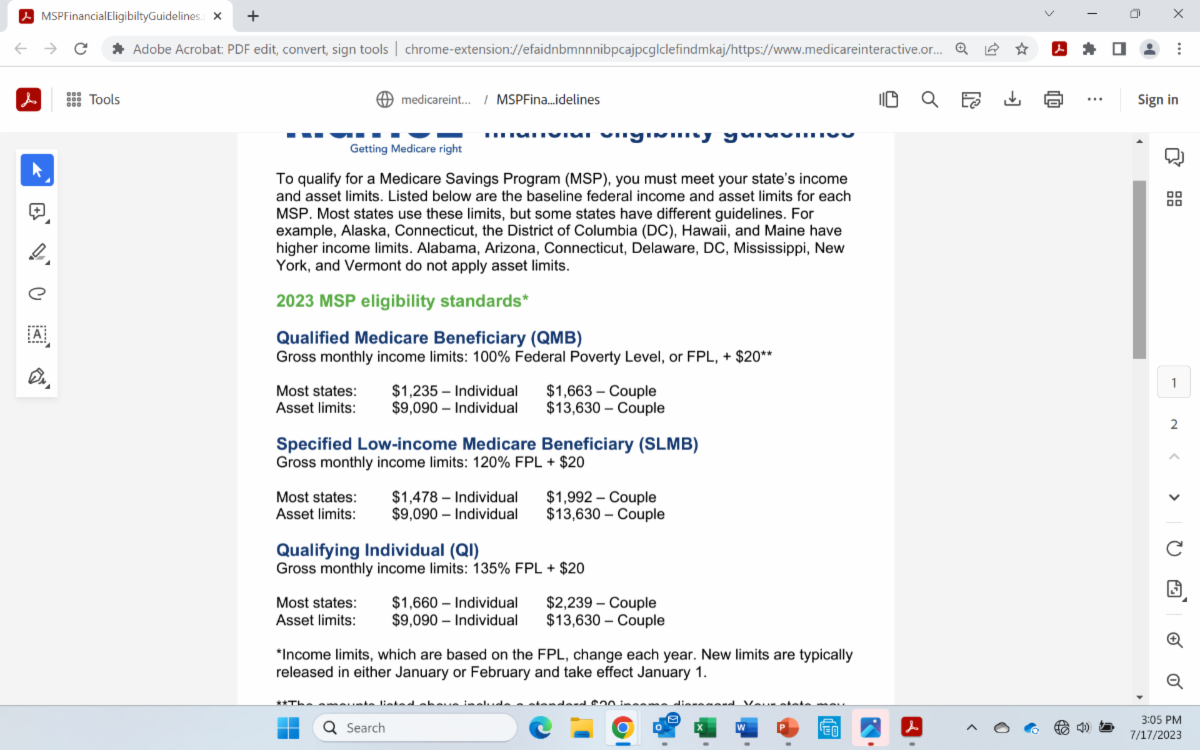Viewport: 1200px width, 750px height.
Task: Open the more options ellipsis menu
Action: click(1095, 99)
